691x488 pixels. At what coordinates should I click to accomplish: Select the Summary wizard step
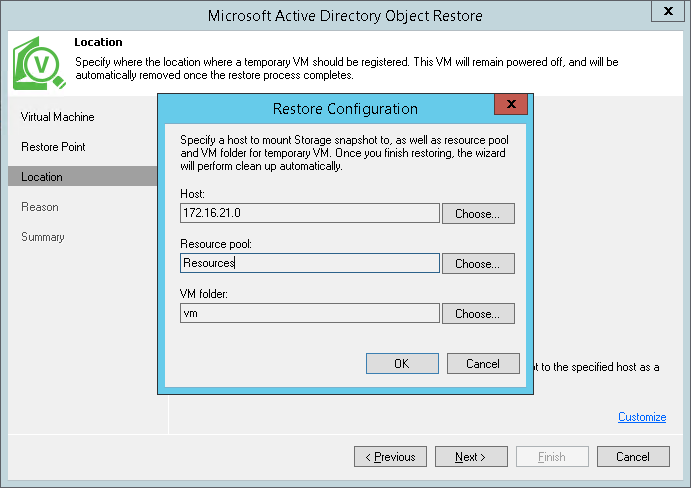[43, 237]
